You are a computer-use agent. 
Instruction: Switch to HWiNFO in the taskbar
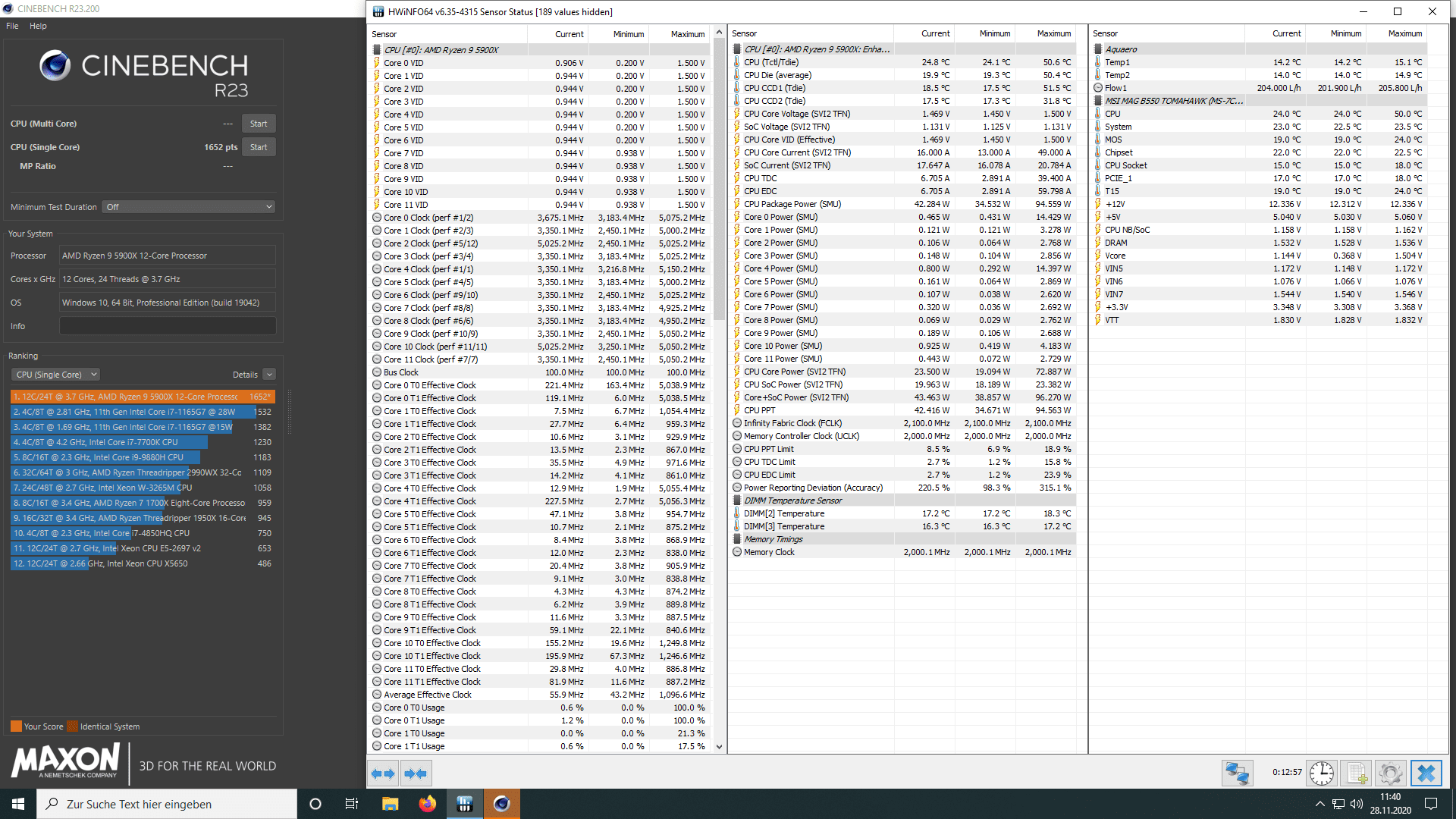click(465, 804)
